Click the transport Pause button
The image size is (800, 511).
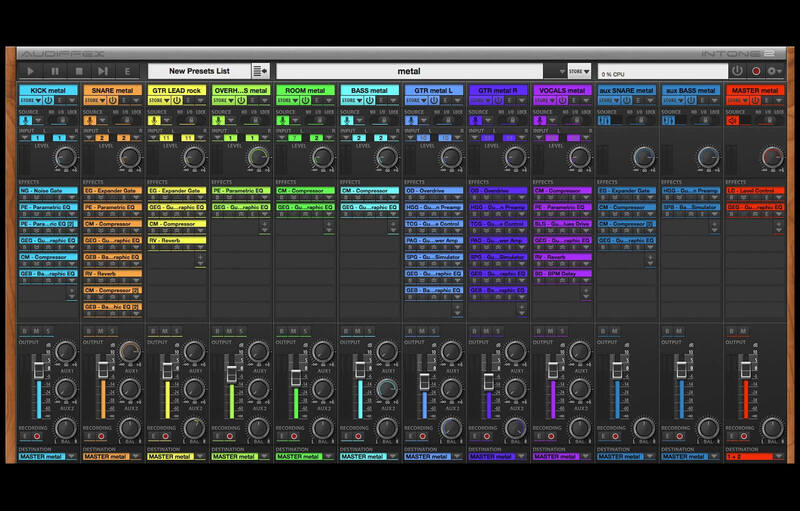[55, 71]
